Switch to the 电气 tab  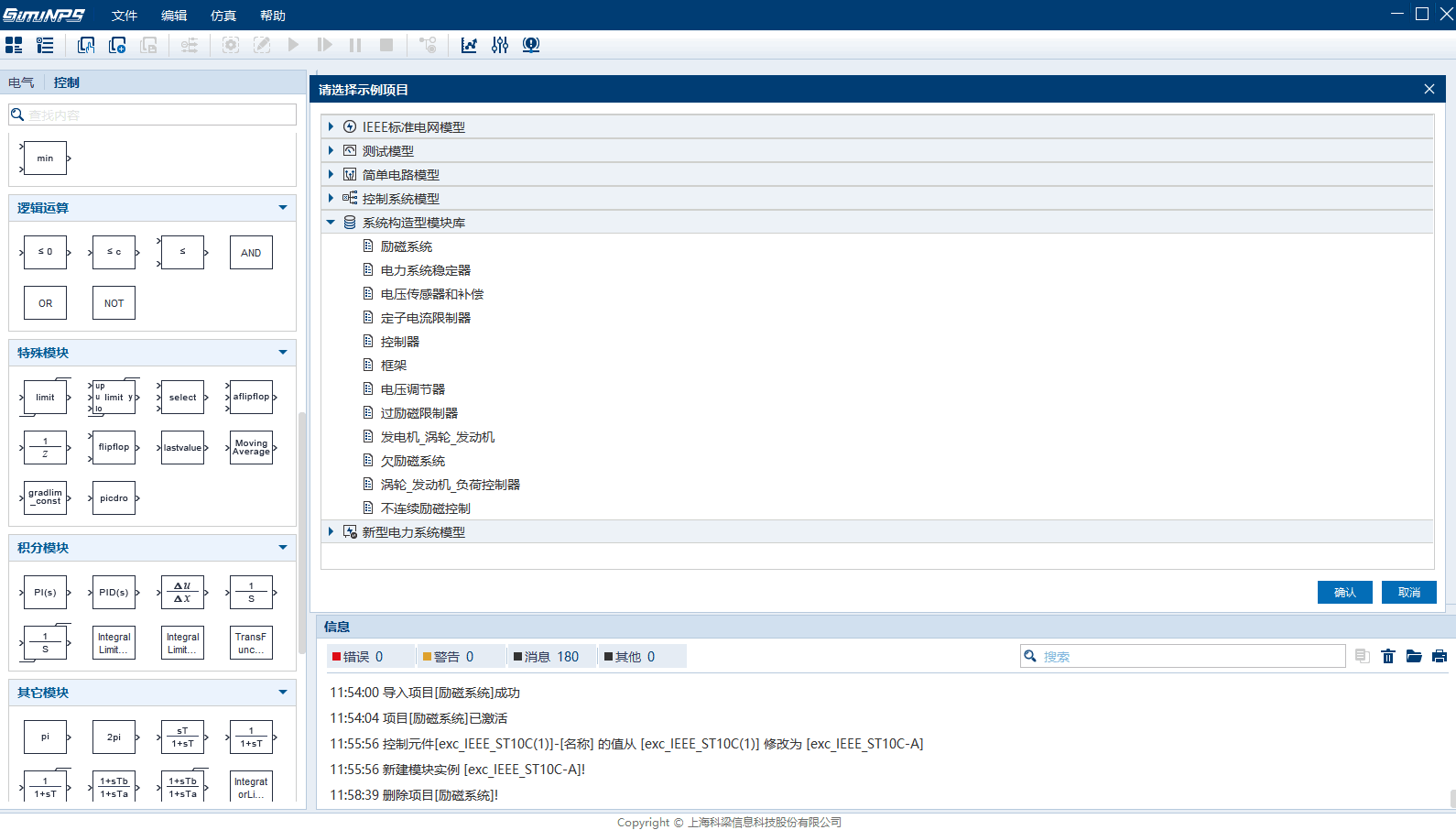click(x=21, y=82)
